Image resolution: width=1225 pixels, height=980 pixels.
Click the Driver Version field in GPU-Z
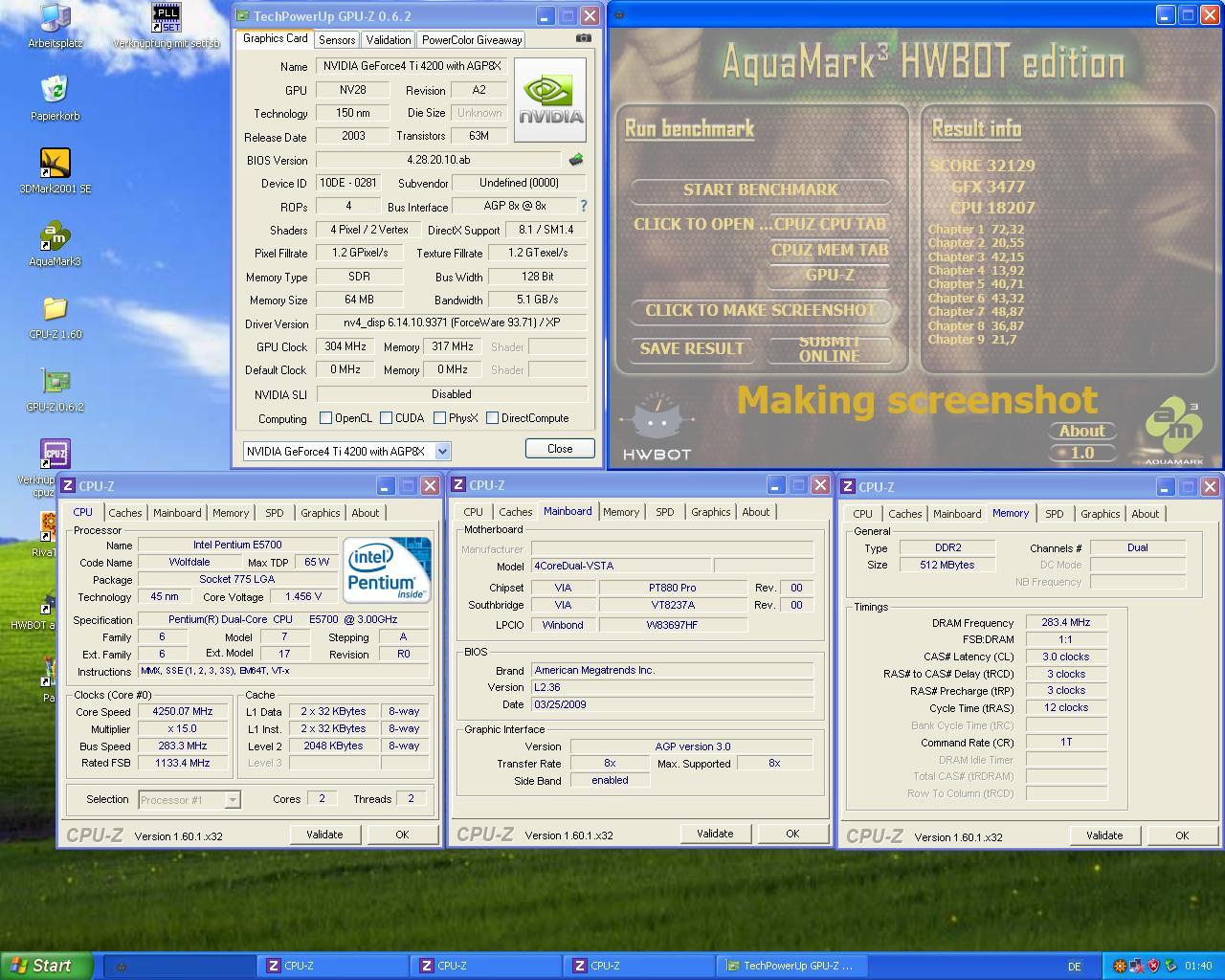click(452, 323)
